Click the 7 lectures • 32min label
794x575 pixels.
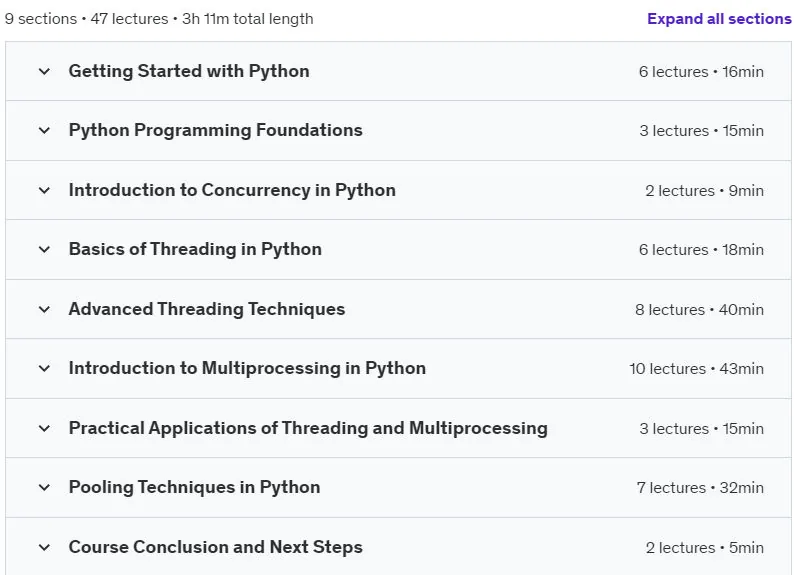pyautogui.click(x=700, y=488)
